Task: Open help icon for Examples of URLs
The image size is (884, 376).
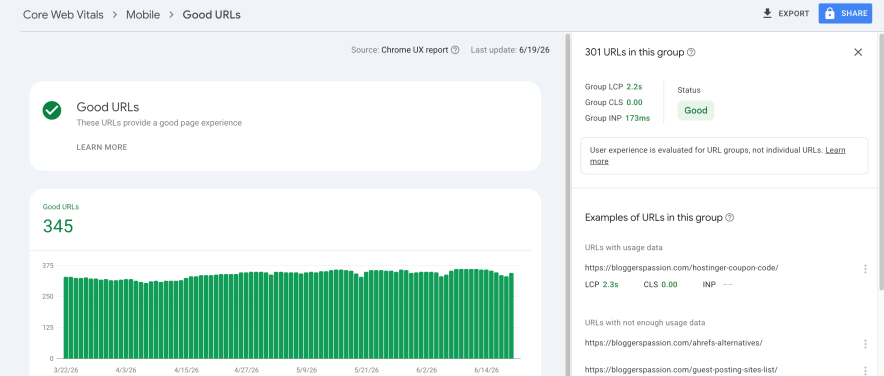Action: click(x=730, y=218)
